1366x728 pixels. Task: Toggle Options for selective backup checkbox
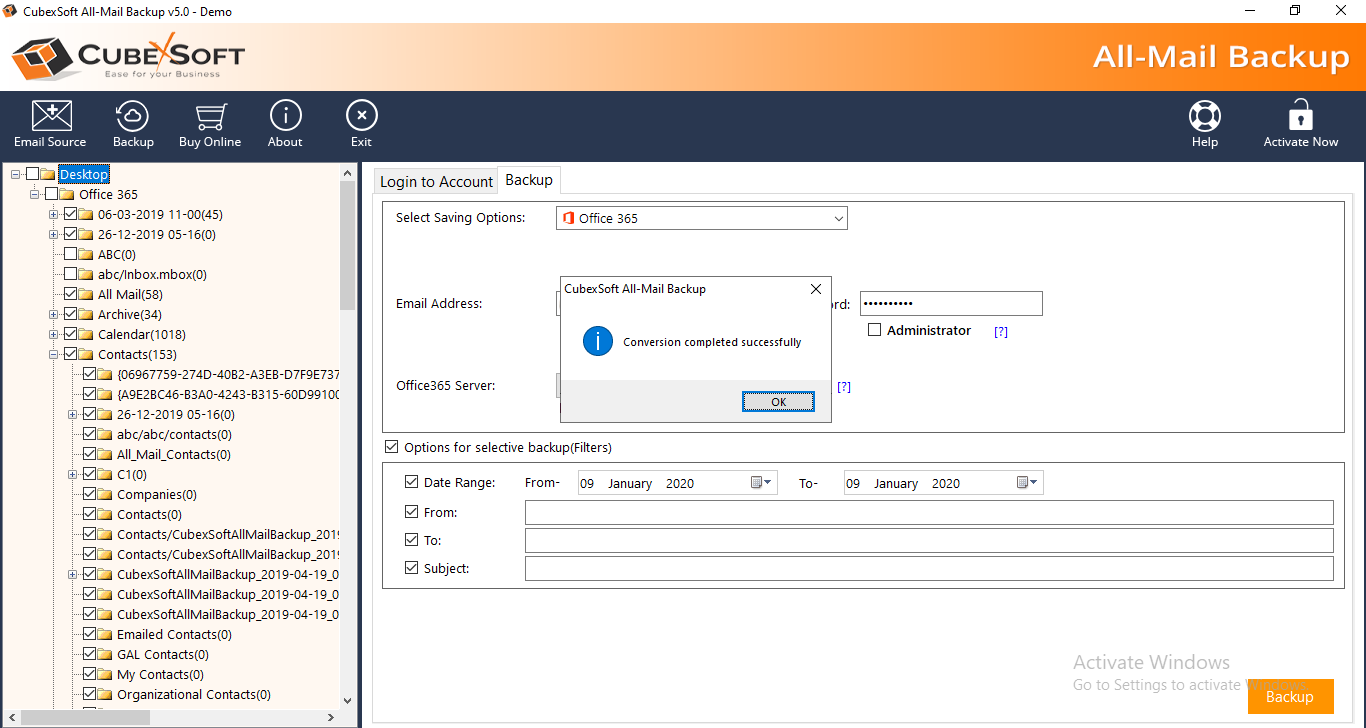point(391,447)
